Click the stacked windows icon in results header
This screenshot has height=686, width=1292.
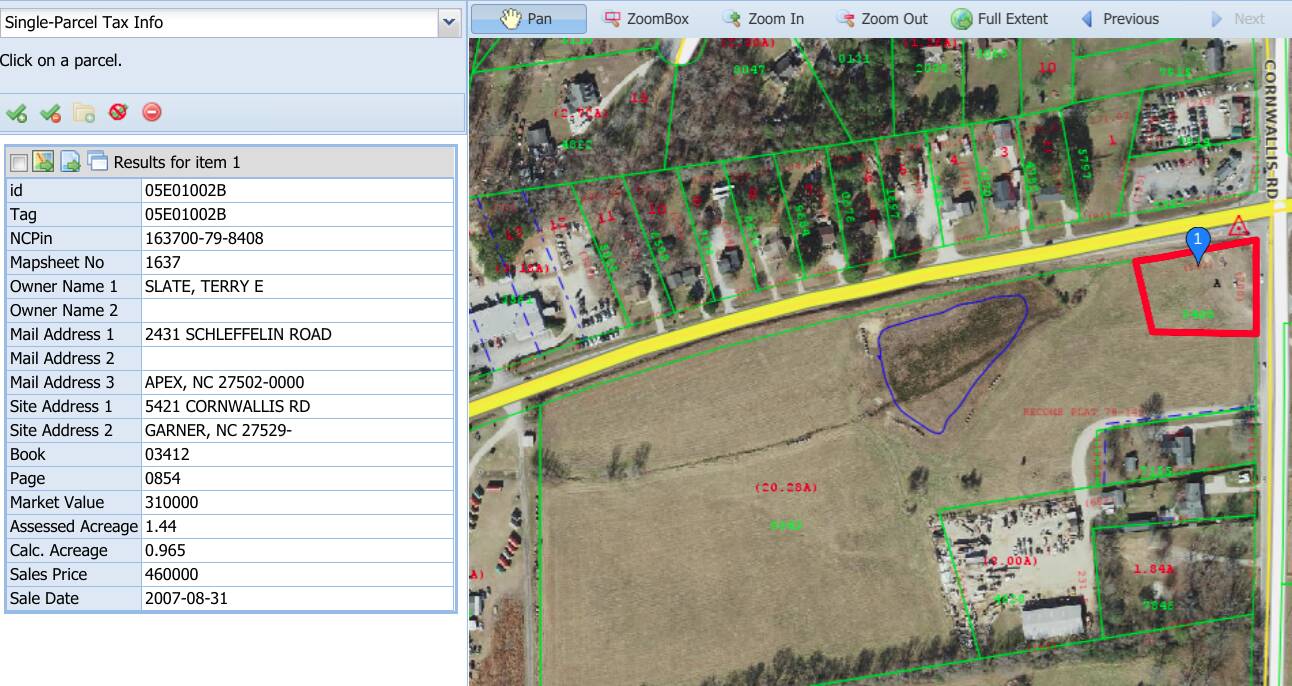tap(97, 161)
